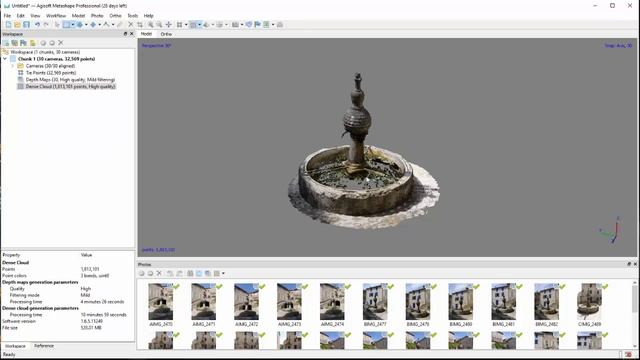Zoom in on the model view
The height and width of the screenshot is (360, 640).
click(x=151, y=25)
